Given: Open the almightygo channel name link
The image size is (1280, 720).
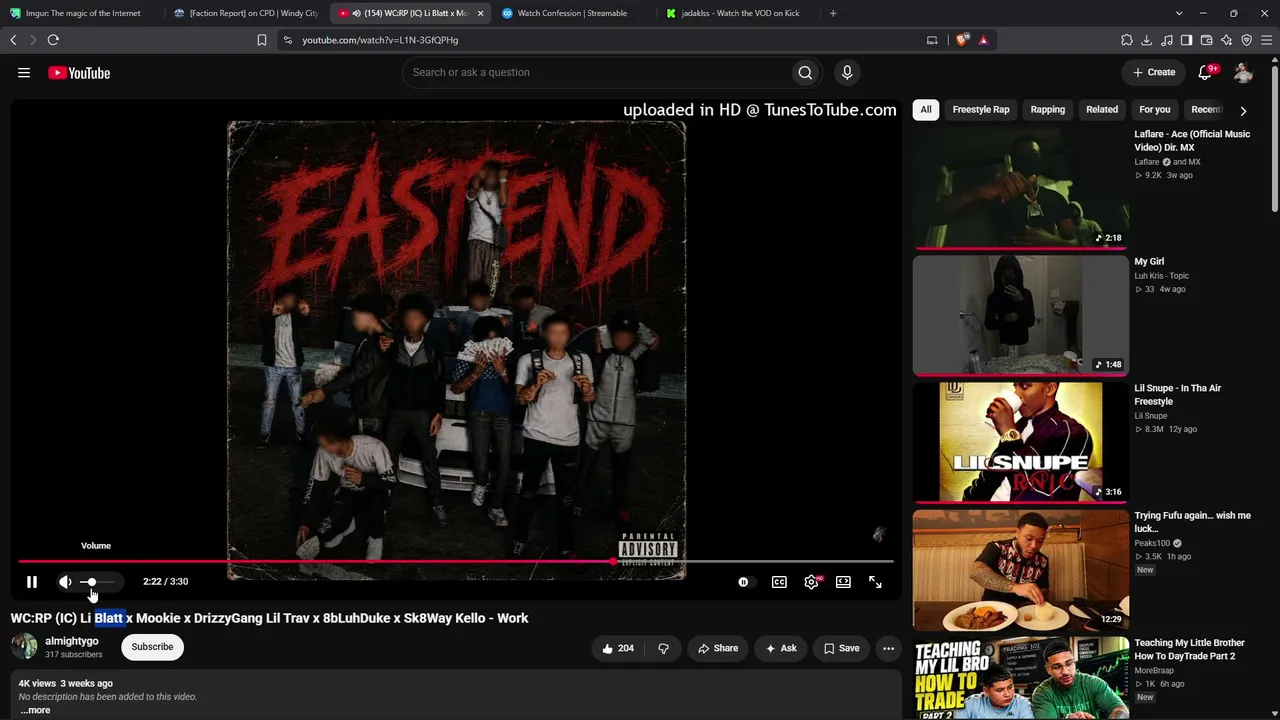Looking at the screenshot, I should coord(72,641).
